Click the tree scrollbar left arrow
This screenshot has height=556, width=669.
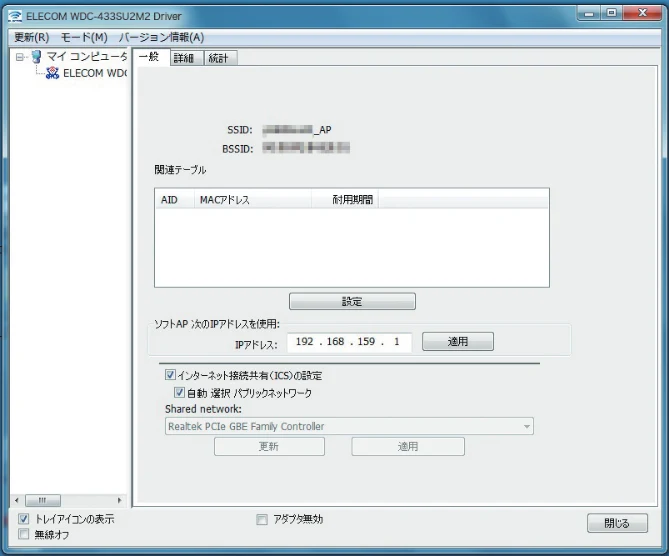(16, 500)
